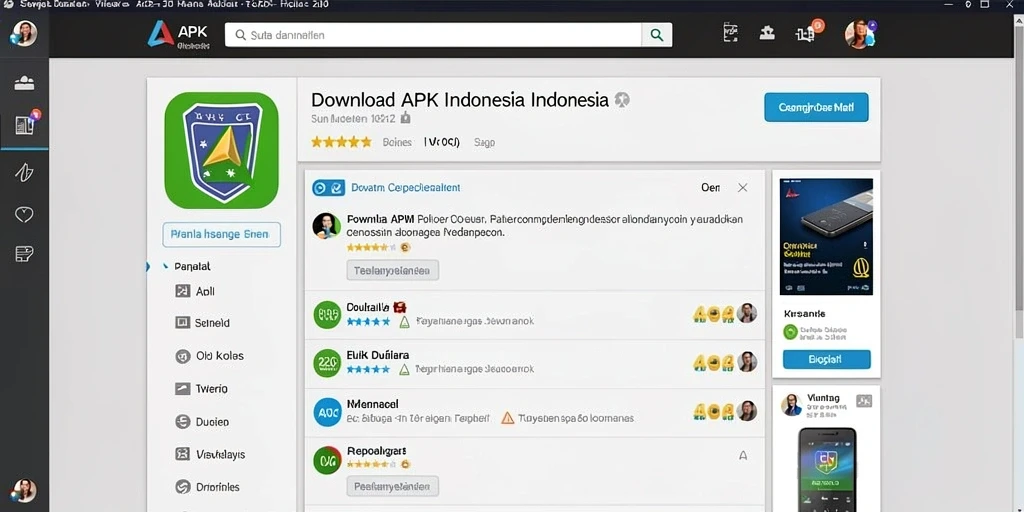The width and height of the screenshot is (1024, 512).
Task: Collapse the Panalal section arrow
Action: coord(165,266)
